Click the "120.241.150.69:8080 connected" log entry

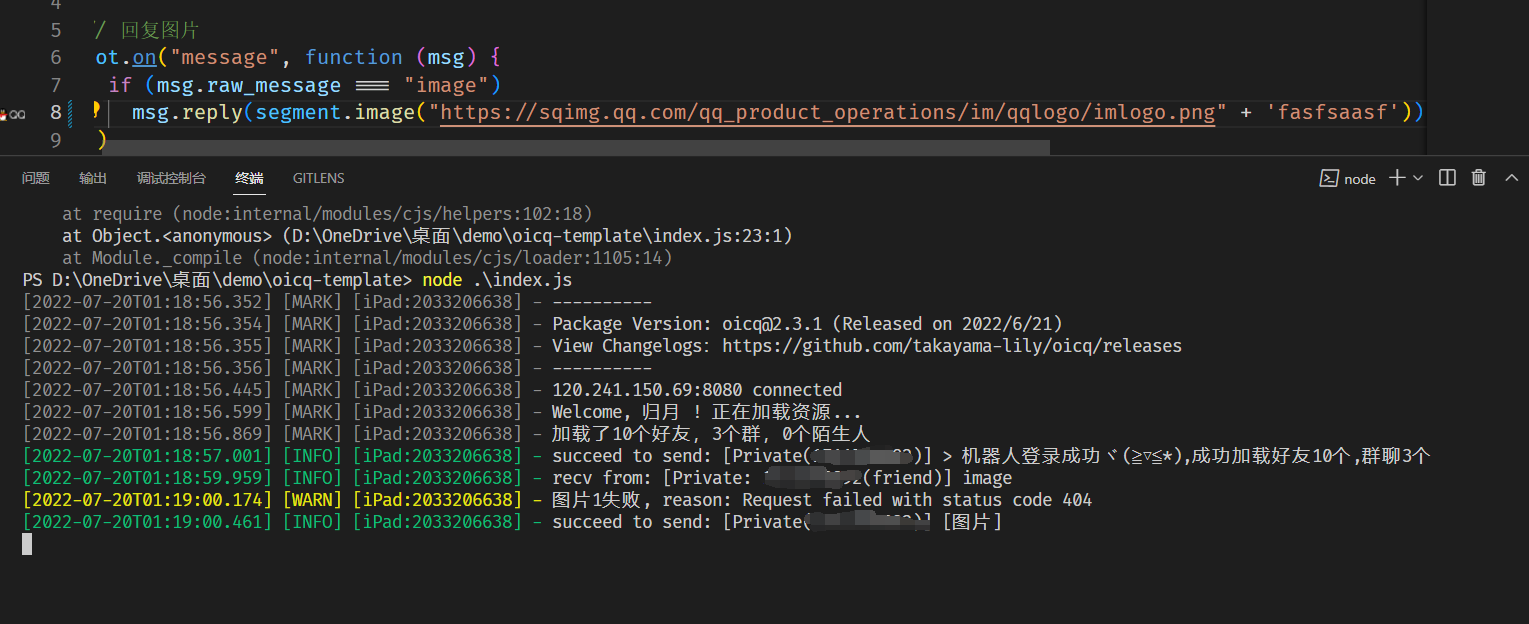pos(697,390)
